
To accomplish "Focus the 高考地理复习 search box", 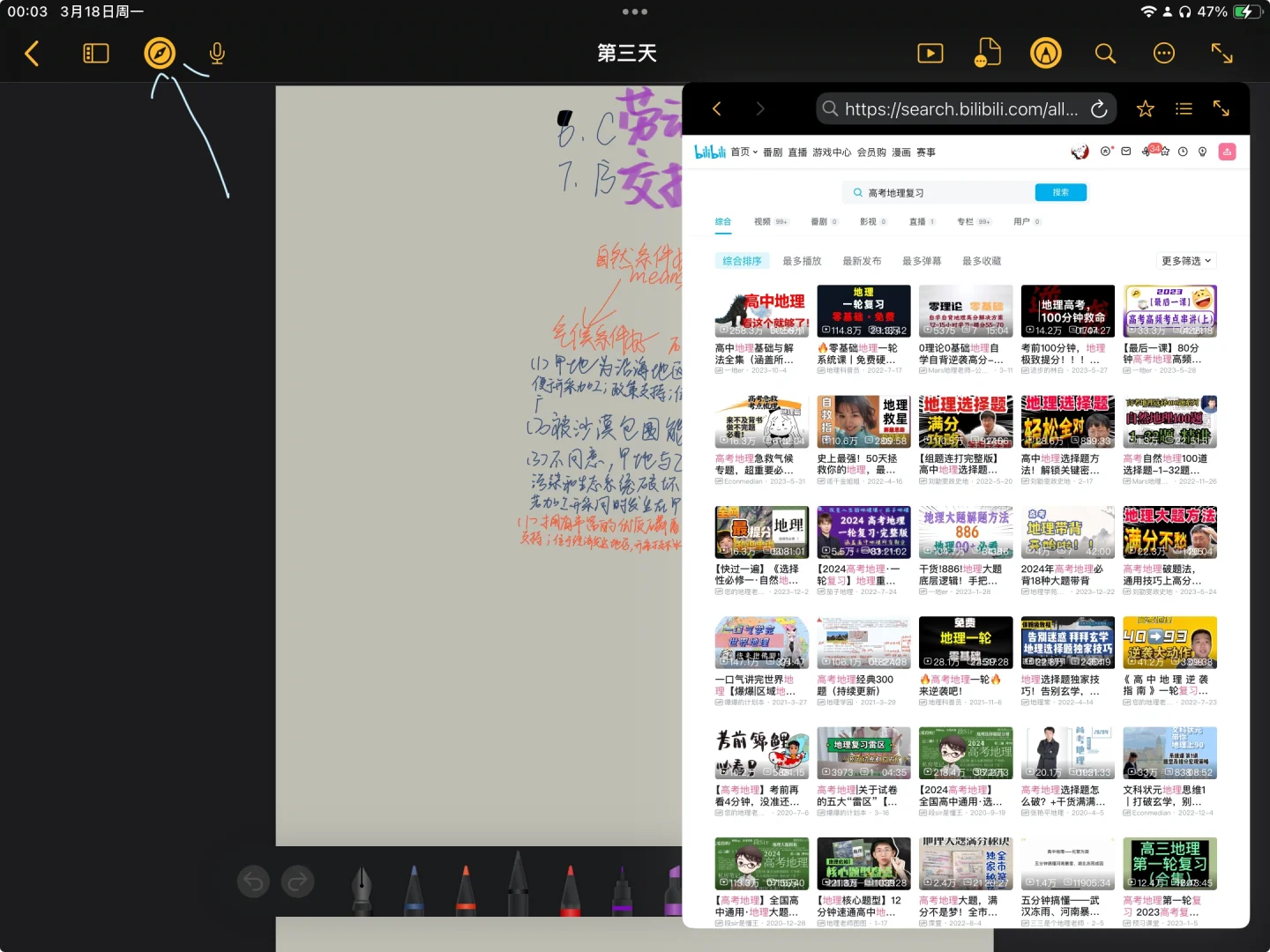I will [x=940, y=192].
